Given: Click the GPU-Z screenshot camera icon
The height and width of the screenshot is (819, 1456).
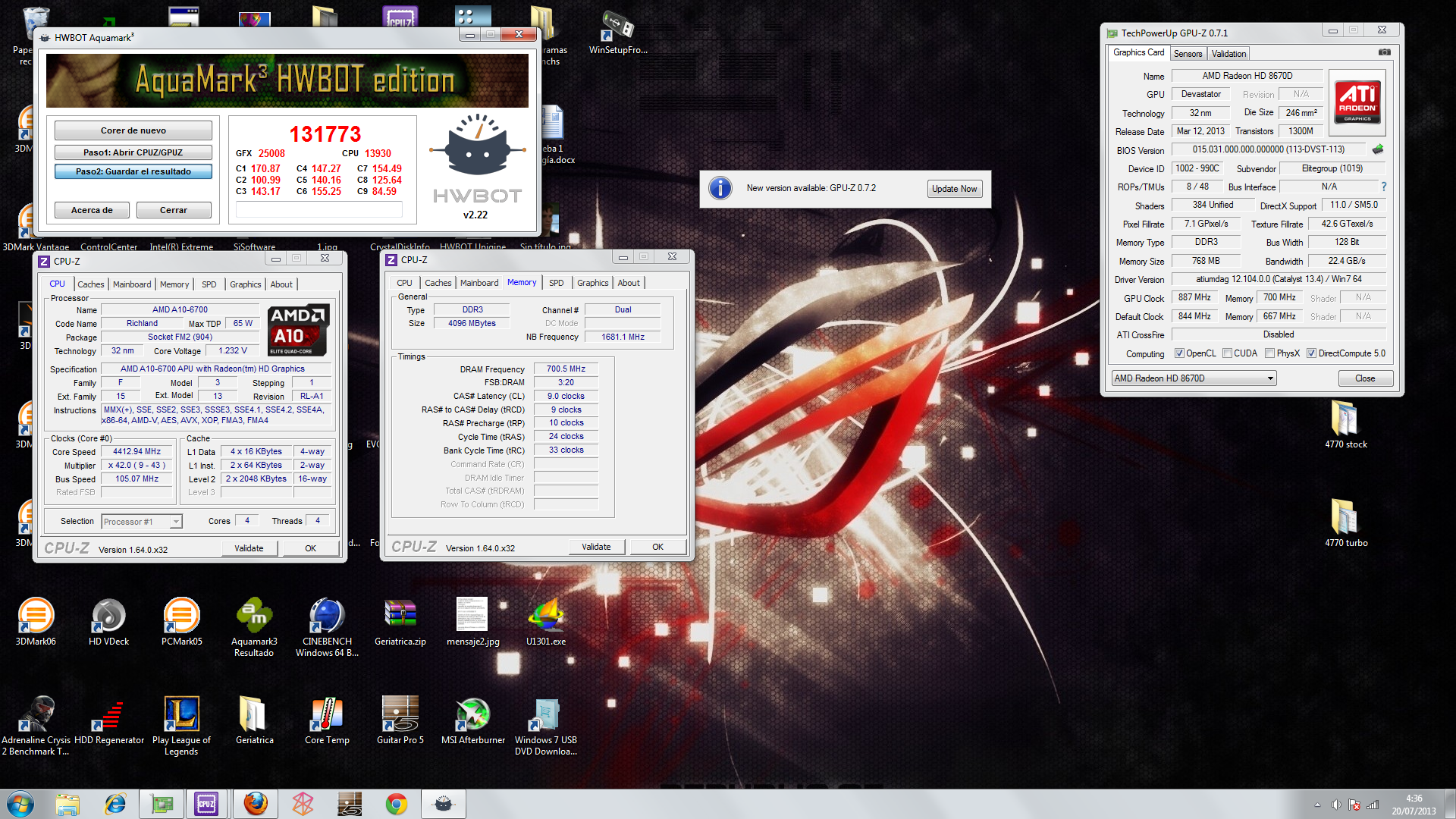Looking at the screenshot, I should coord(1384,53).
